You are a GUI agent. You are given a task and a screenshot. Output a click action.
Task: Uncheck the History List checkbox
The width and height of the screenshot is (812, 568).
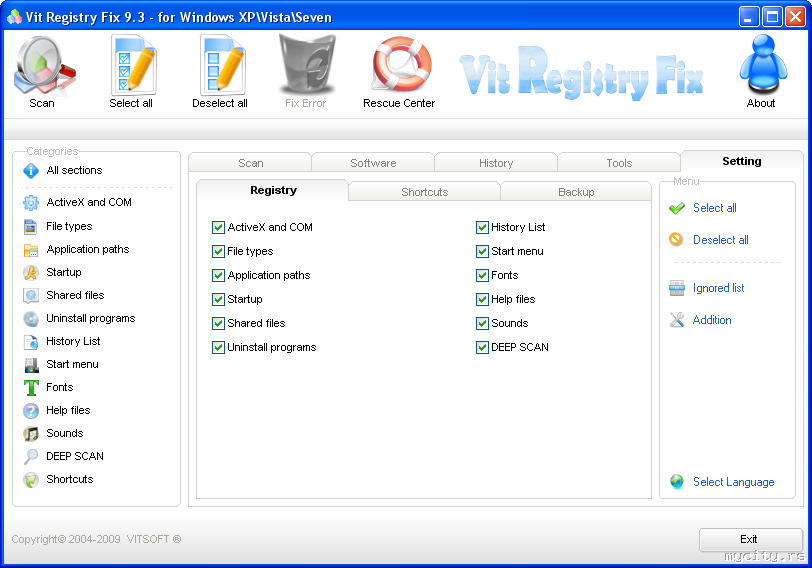click(x=482, y=227)
